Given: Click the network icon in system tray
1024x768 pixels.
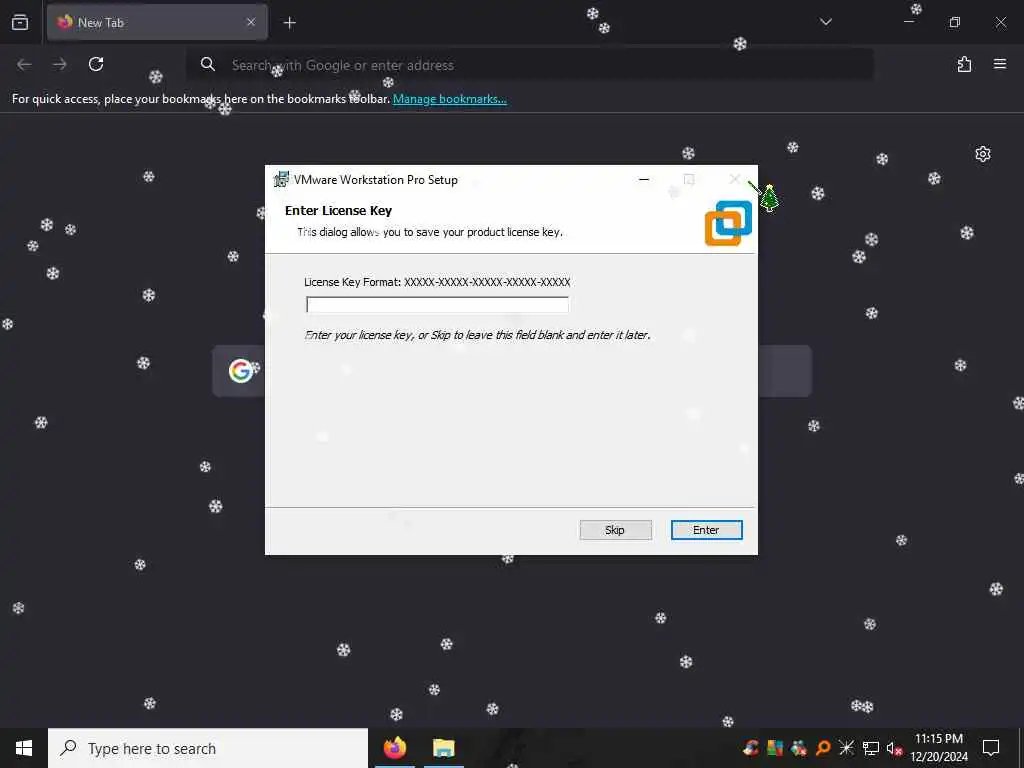Looking at the screenshot, I should tap(871, 748).
